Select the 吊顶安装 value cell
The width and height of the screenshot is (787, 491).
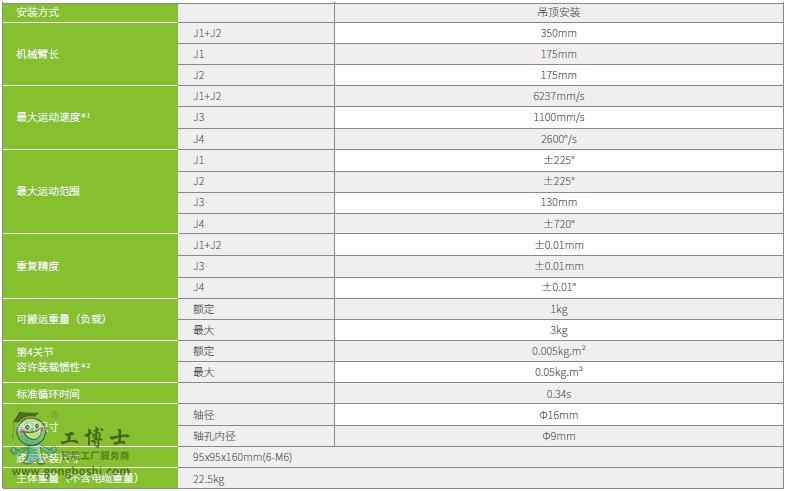tap(558, 12)
